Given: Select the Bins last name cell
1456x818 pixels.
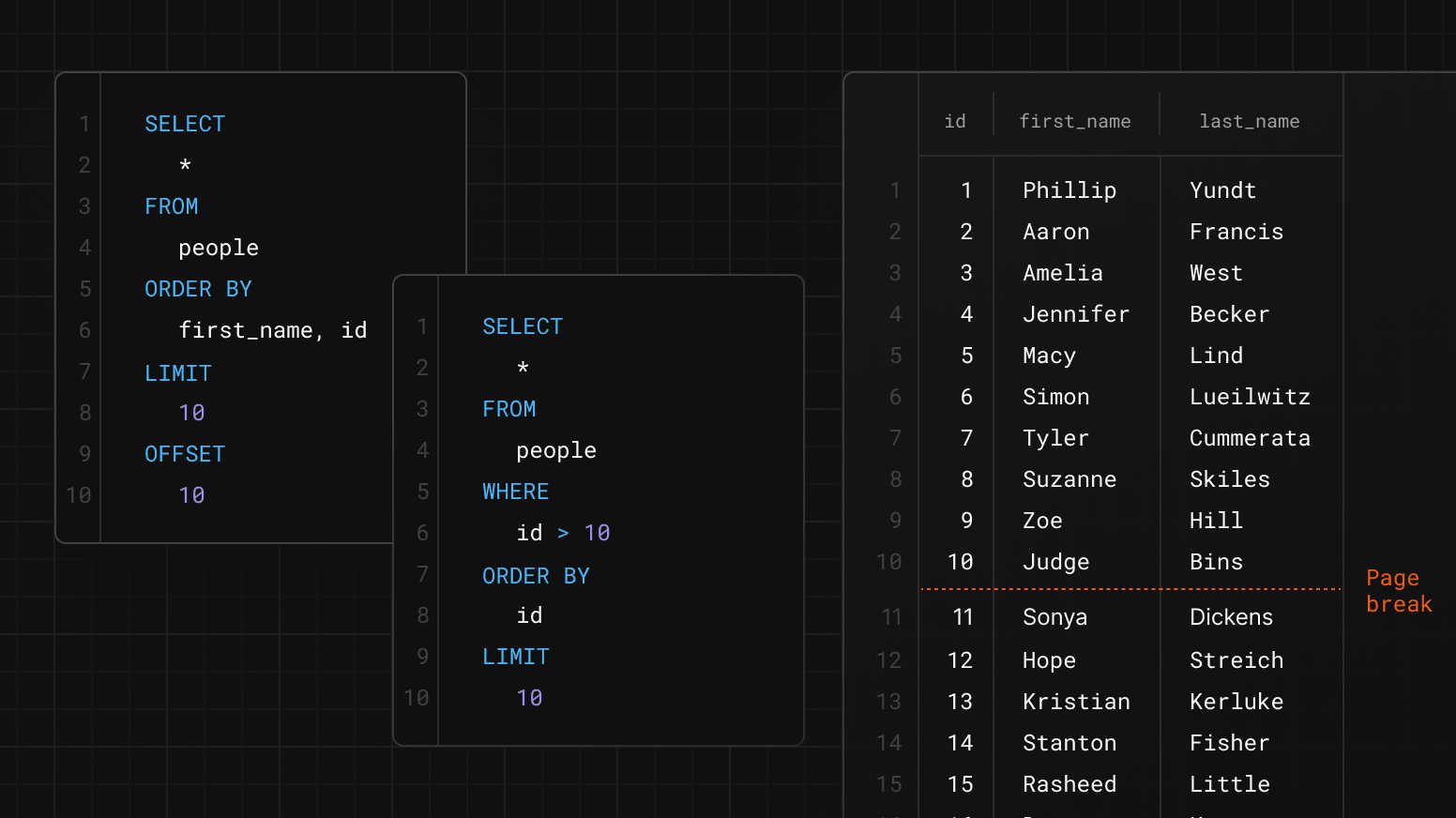Looking at the screenshot, I should point(1216,562).
